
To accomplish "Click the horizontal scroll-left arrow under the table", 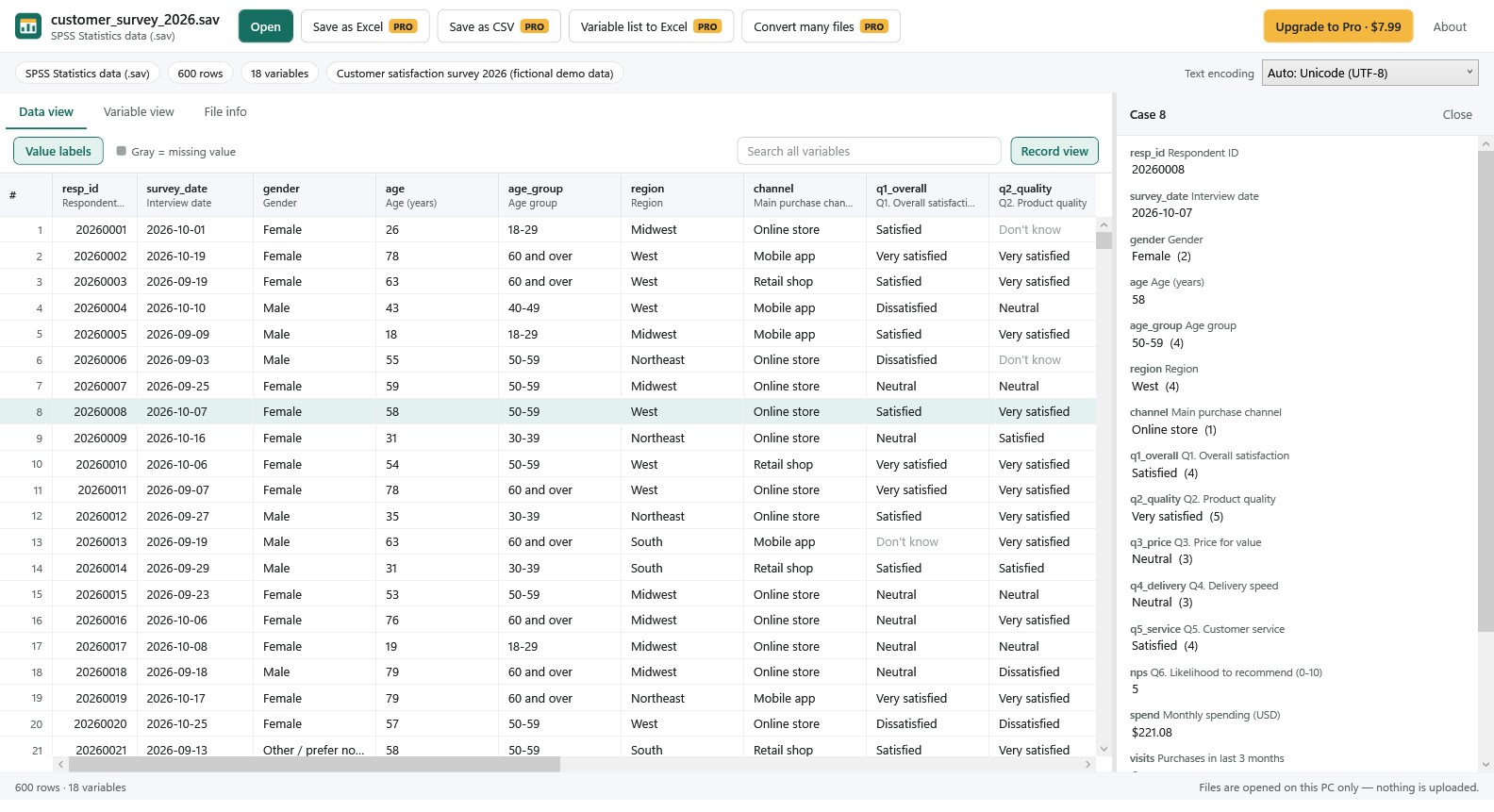I will coord(60,764).
